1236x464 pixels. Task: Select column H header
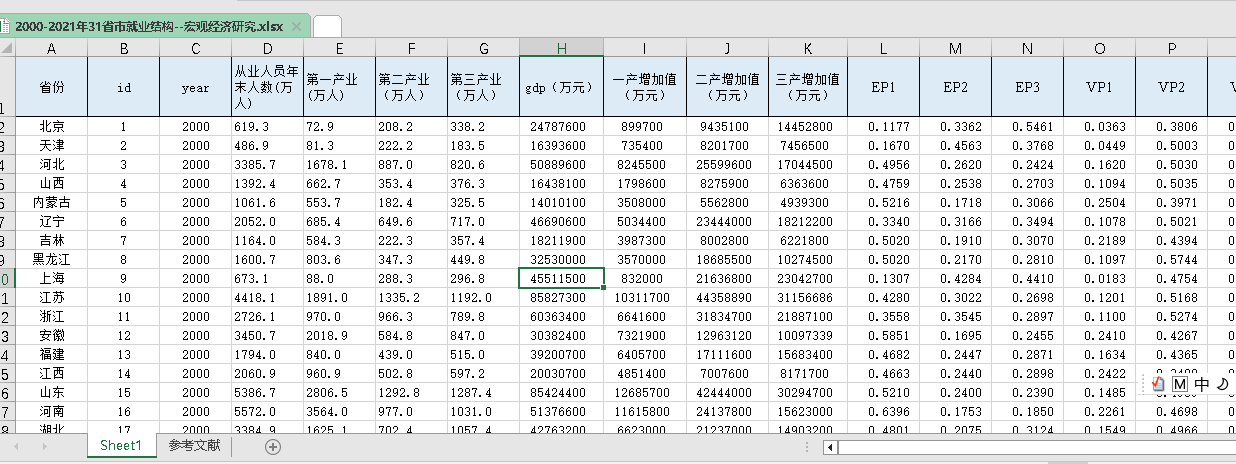561,48
